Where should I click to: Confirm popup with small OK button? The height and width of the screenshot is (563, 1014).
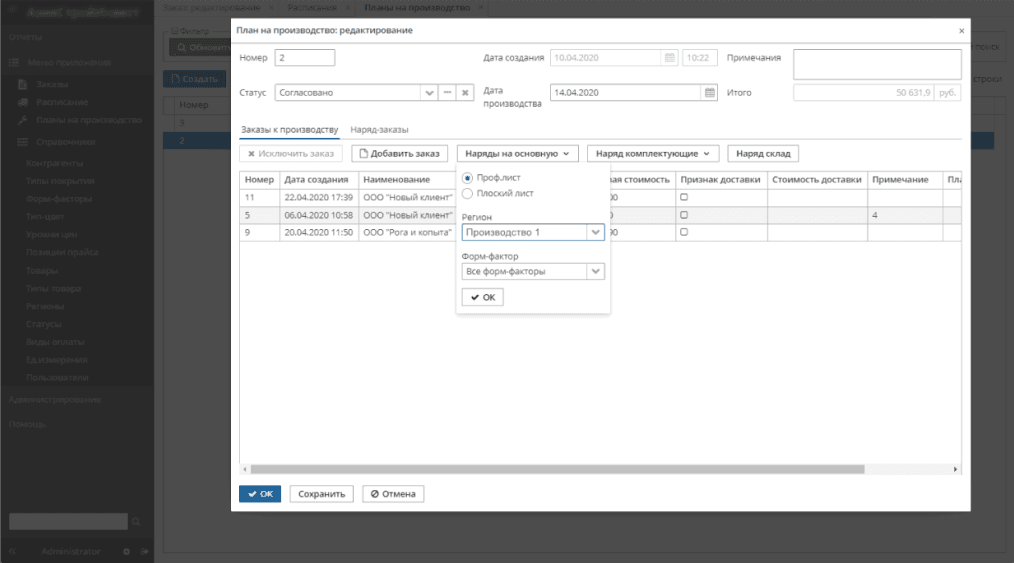click(x=482, y=297)
